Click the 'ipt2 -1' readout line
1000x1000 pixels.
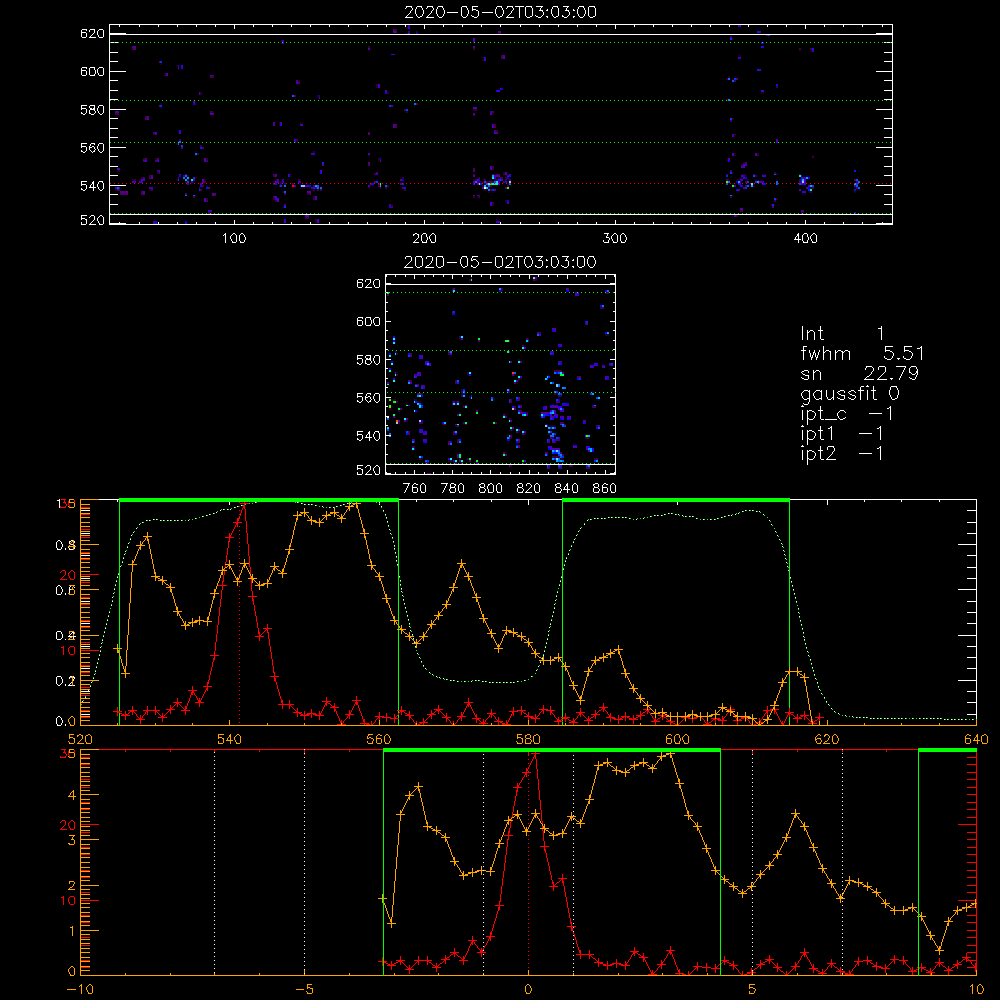click(842, 453)
